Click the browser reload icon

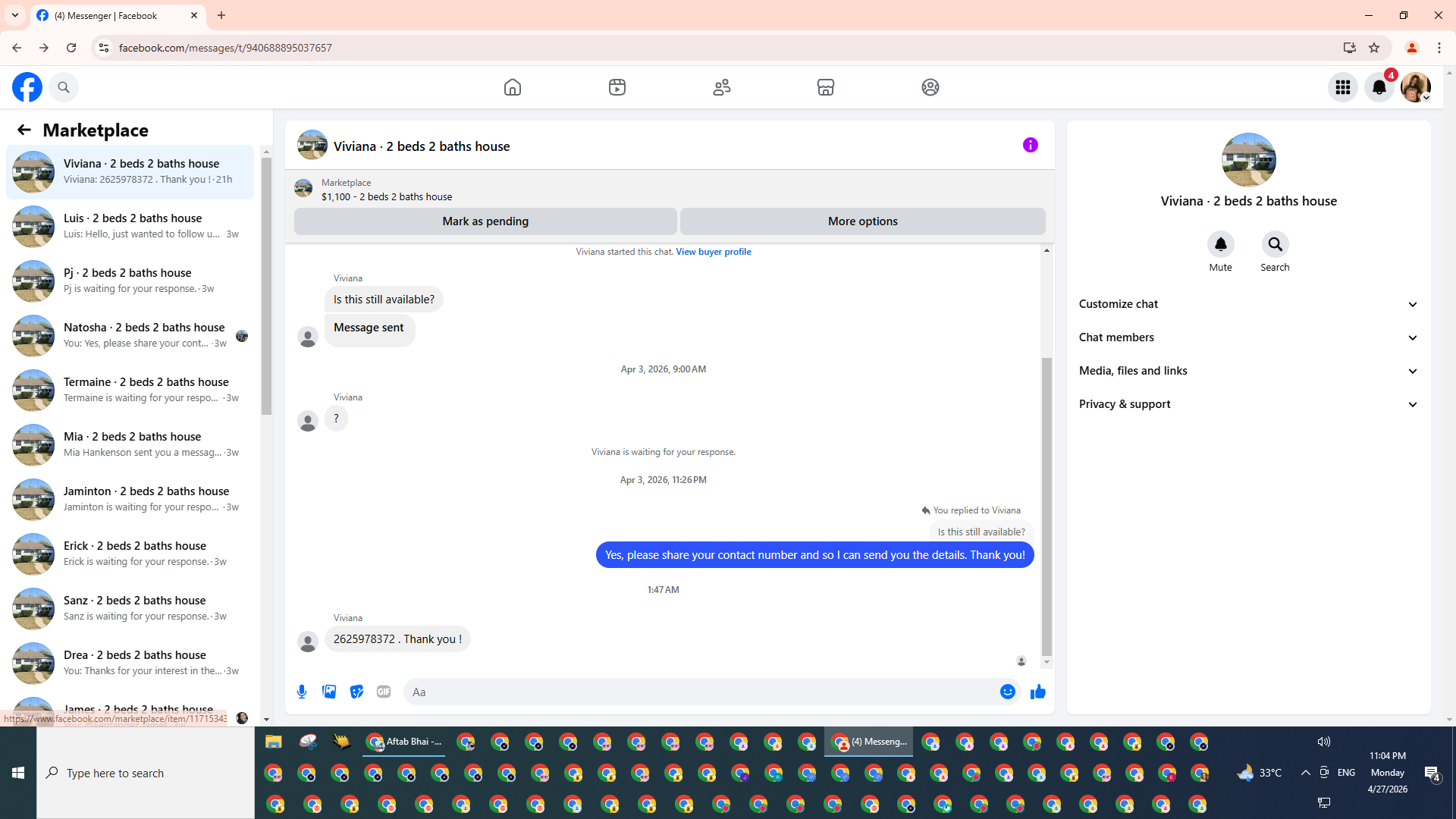[71, 48]
